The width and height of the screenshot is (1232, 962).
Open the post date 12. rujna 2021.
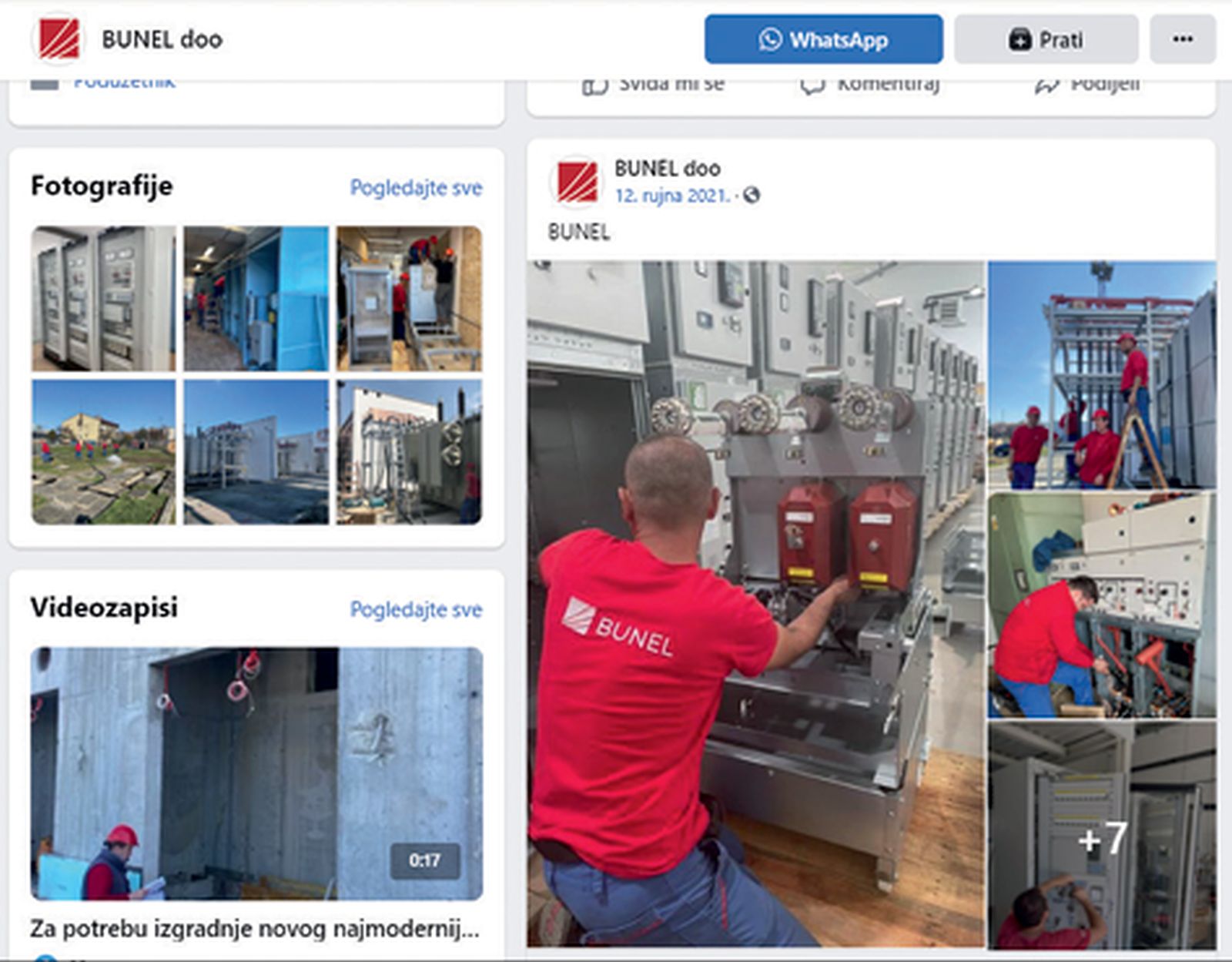coord(671,196)
